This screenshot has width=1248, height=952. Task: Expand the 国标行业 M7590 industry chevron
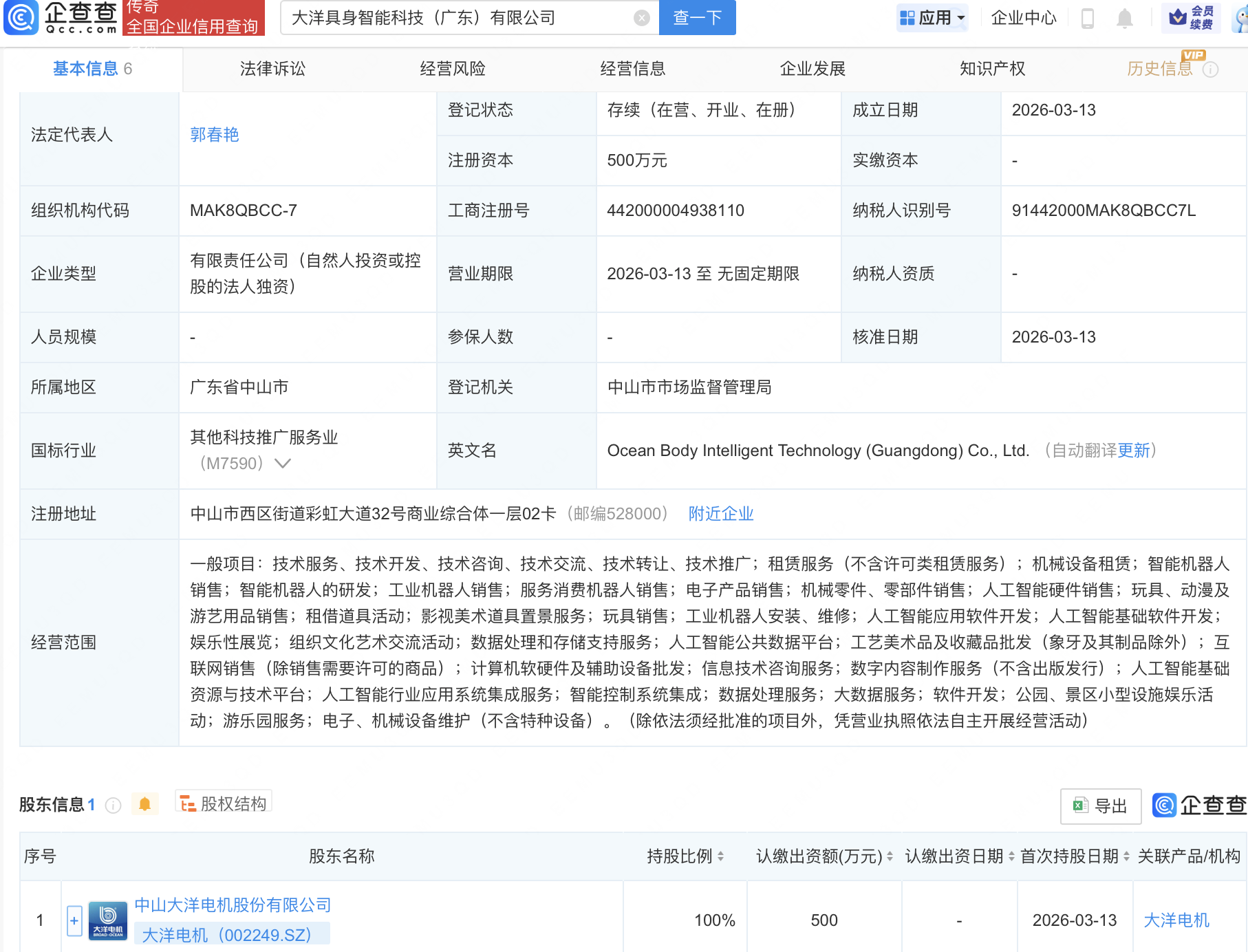coord(283,464)
